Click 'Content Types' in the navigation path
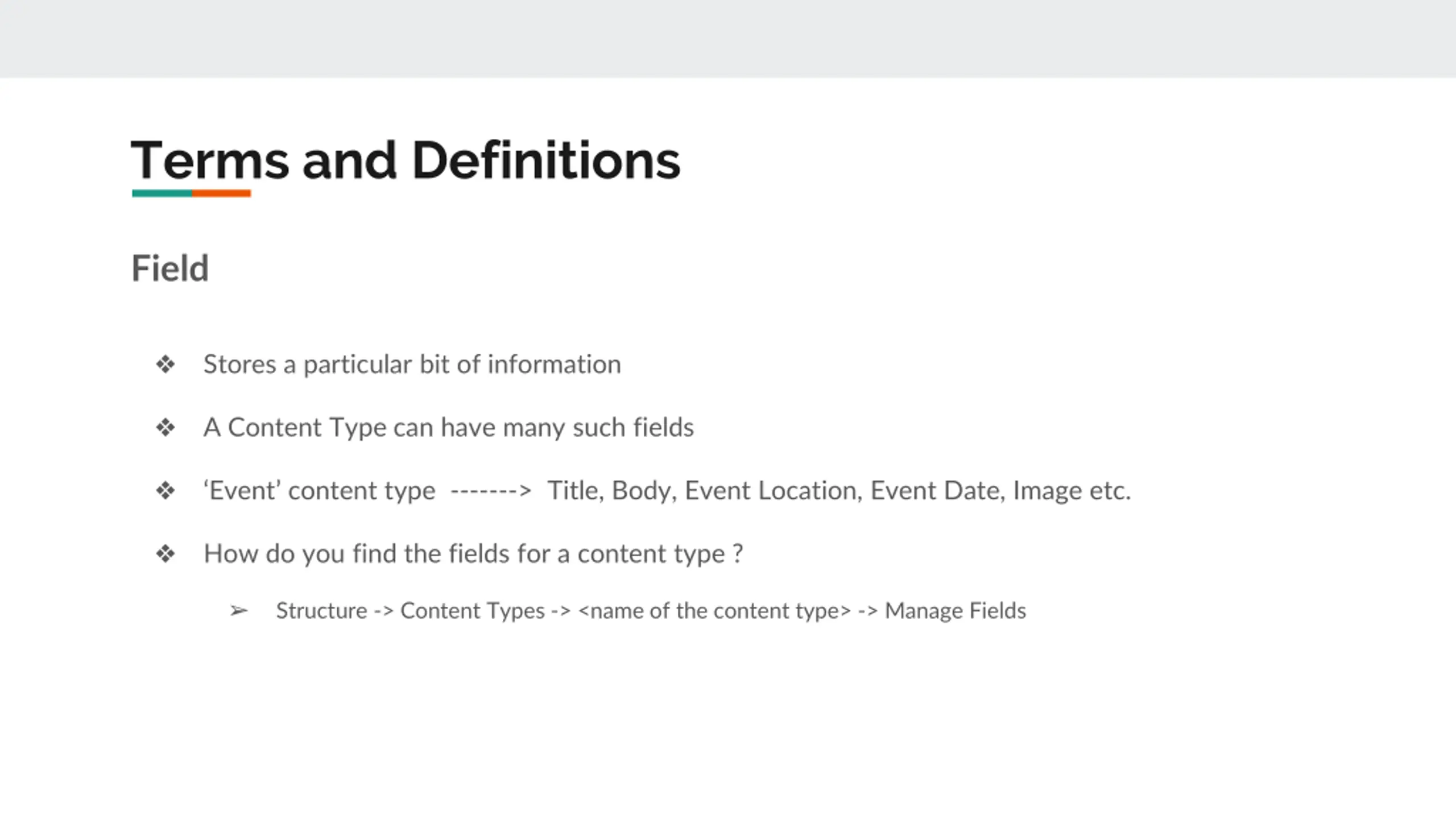Screen dimensions: 1456x819 click(x=473, y=611)
